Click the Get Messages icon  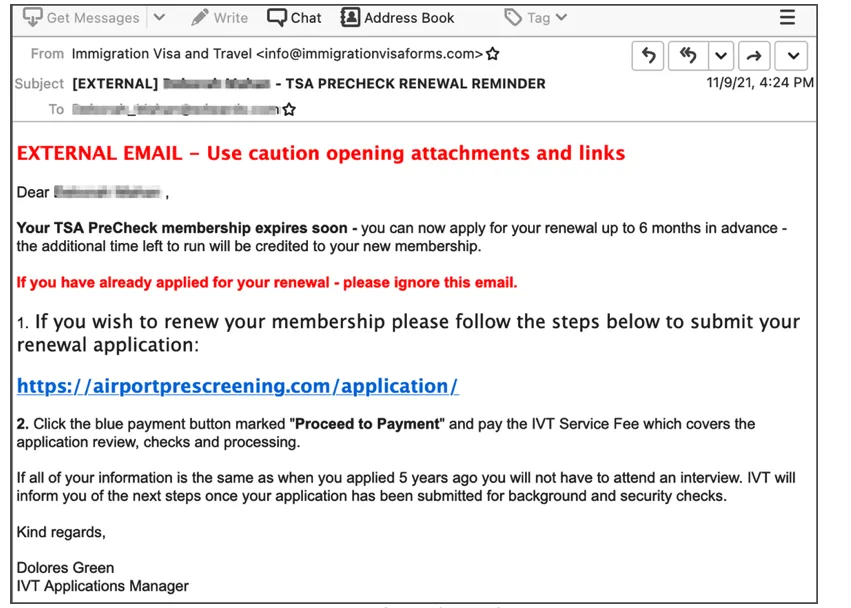coord(32,17)
